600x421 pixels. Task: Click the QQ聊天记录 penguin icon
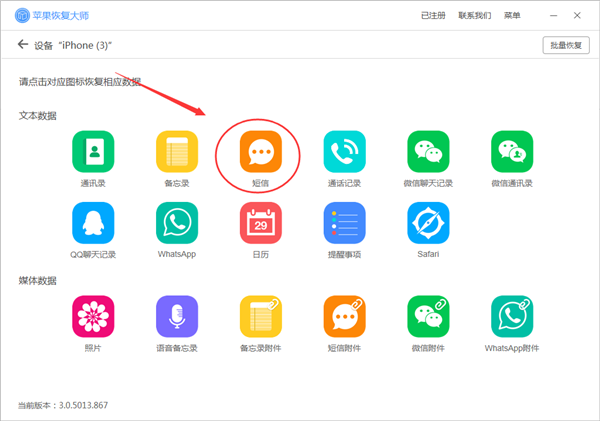93,222
